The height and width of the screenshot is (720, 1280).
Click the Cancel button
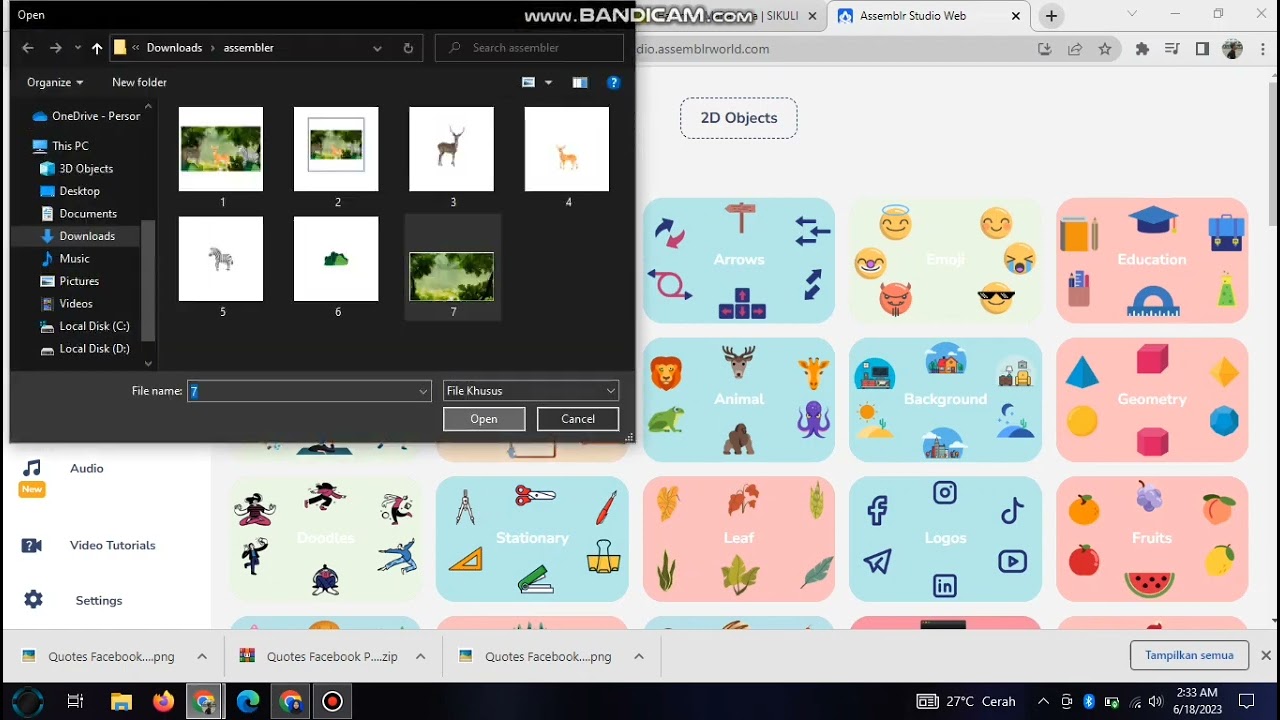coord(578,419)
